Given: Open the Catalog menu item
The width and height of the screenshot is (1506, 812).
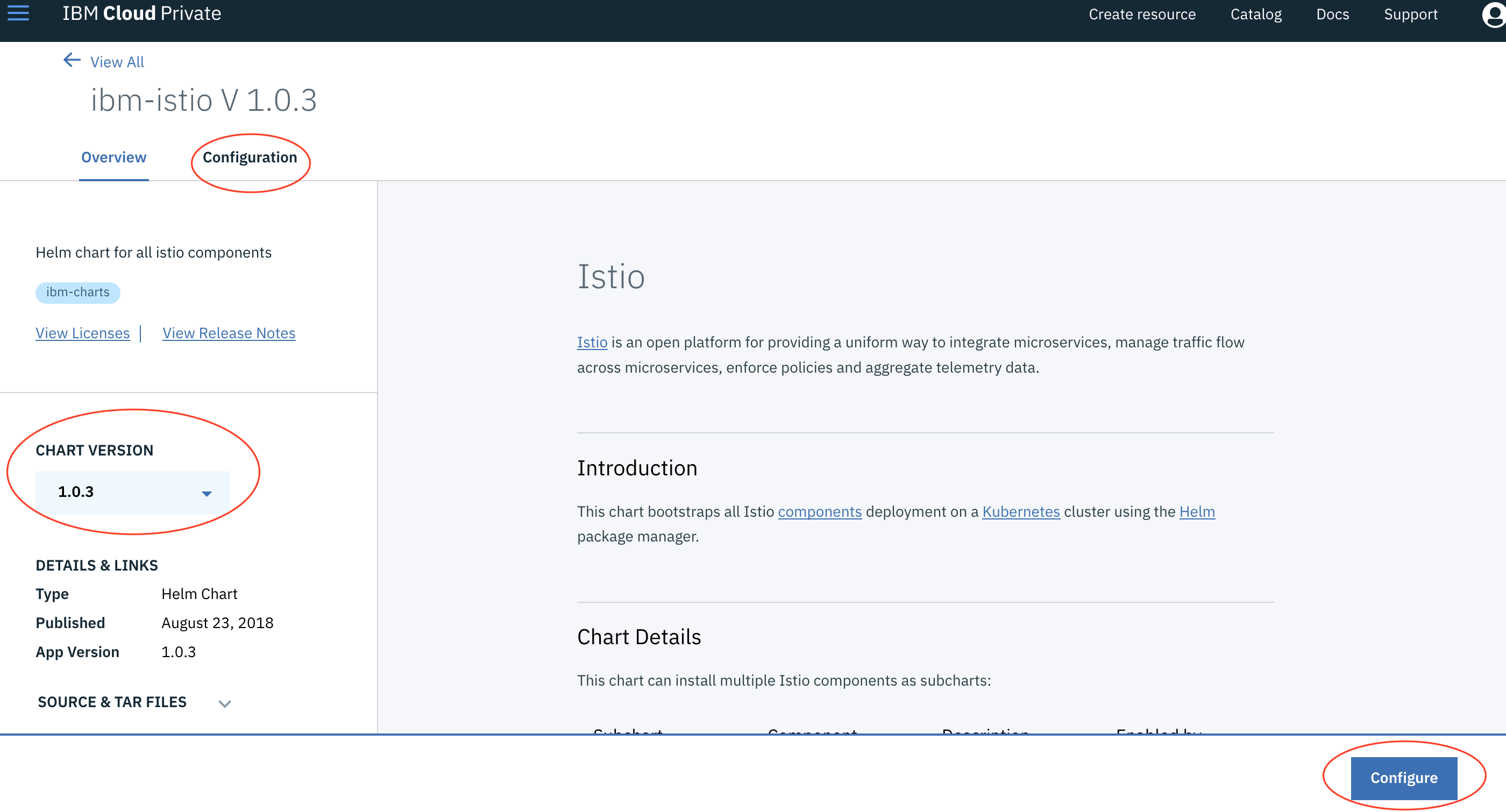Looking at the screenshot, I should [x=1256, y=14].
